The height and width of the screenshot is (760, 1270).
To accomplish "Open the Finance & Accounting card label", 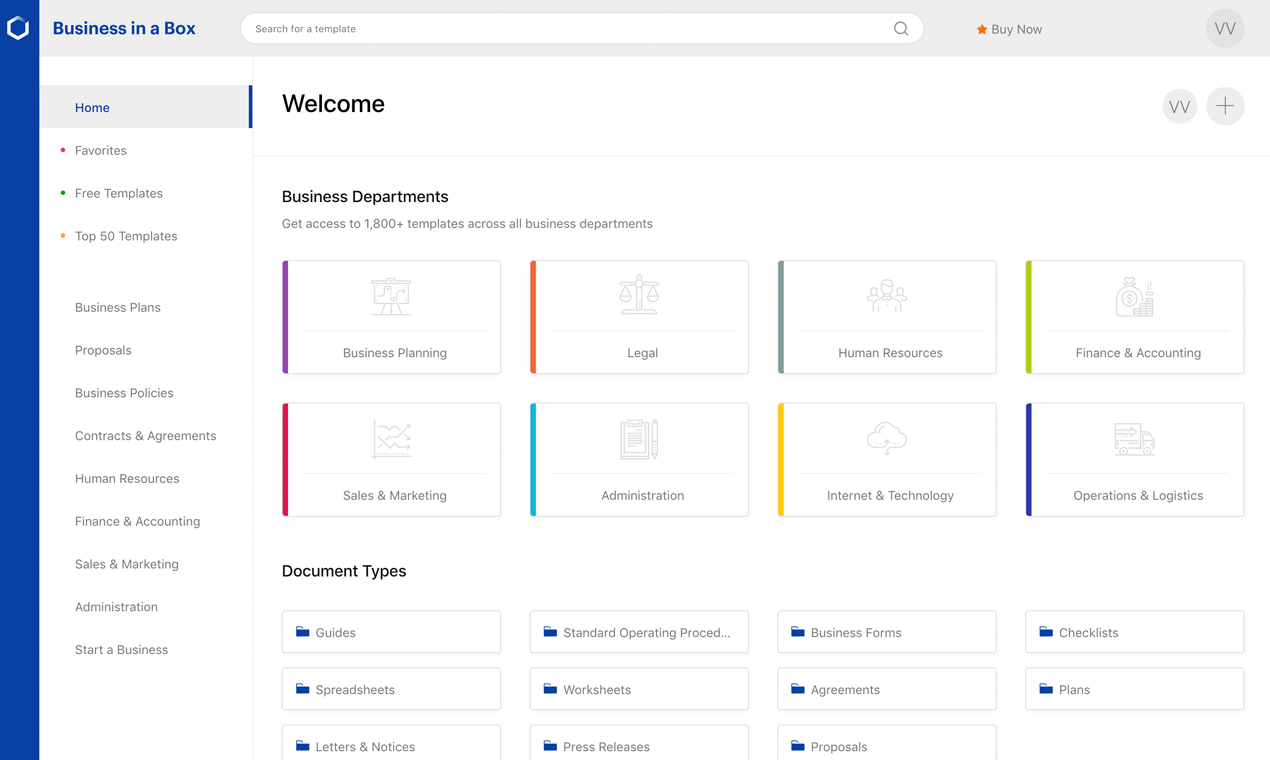I will [x=1138, y=353].
